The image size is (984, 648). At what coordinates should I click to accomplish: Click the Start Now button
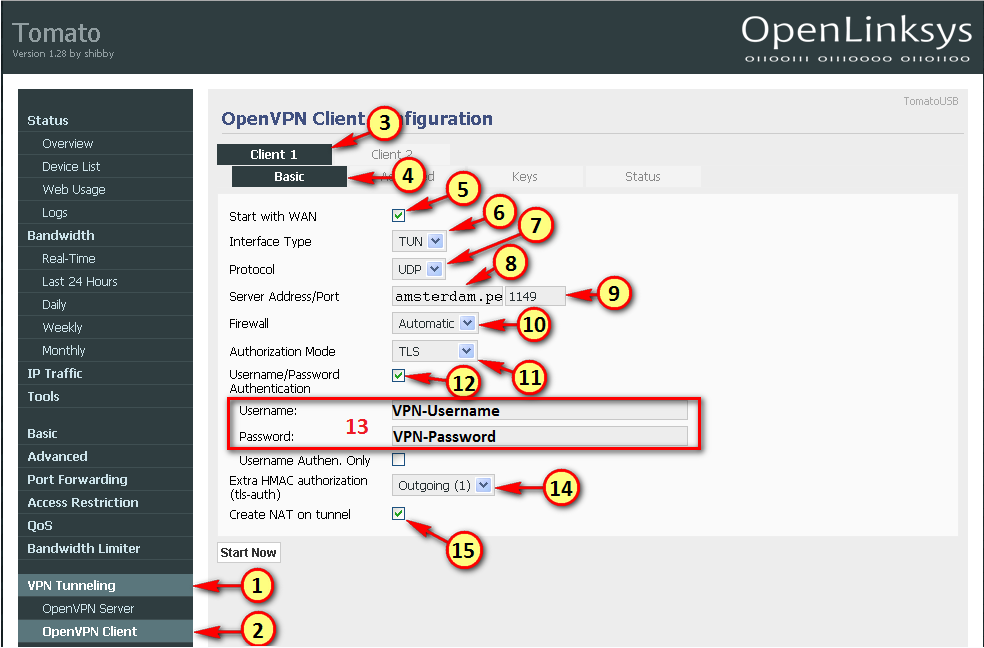click(249, 553)
